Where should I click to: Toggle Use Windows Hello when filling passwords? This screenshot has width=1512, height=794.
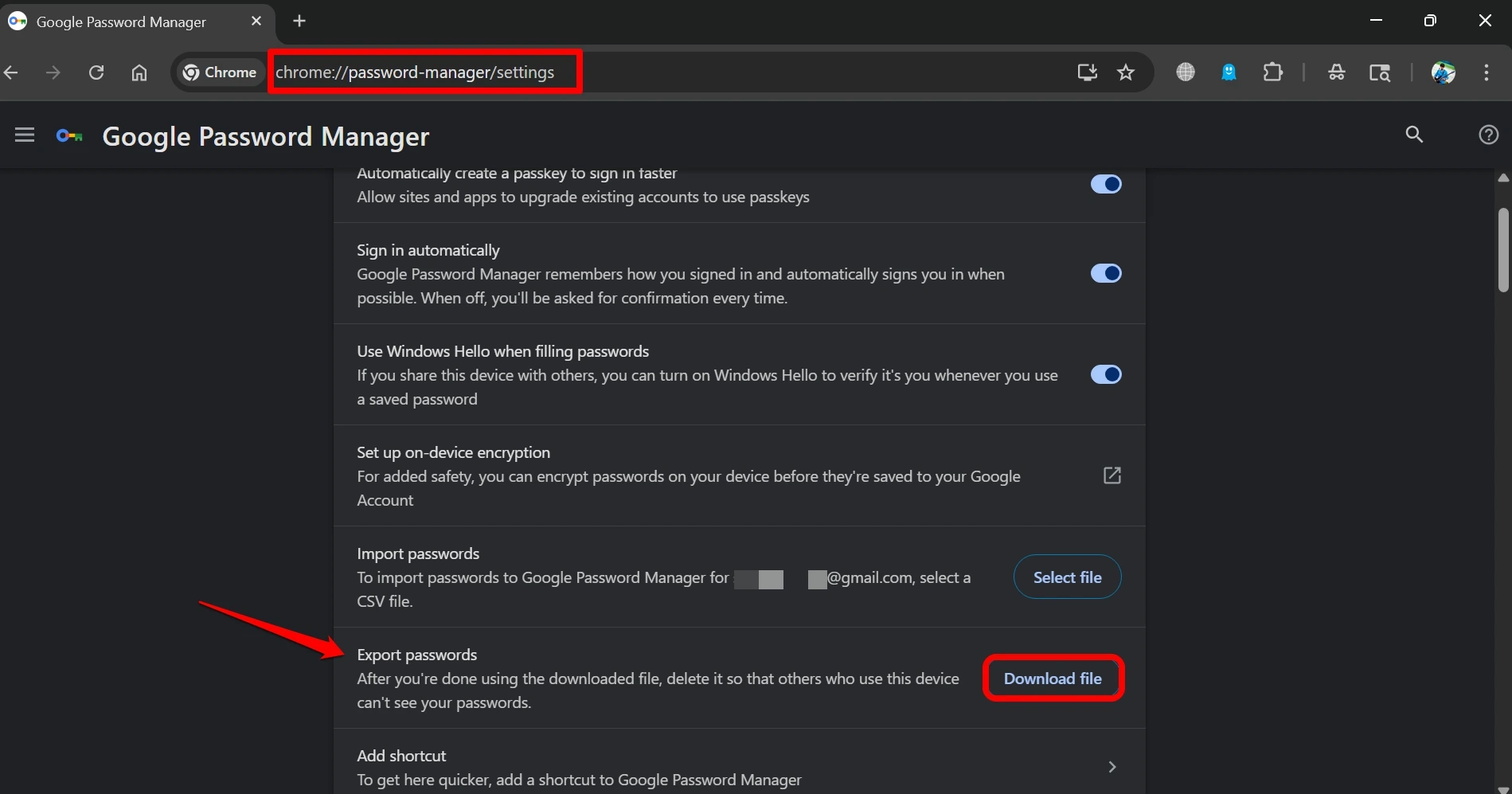[1106, 374]
